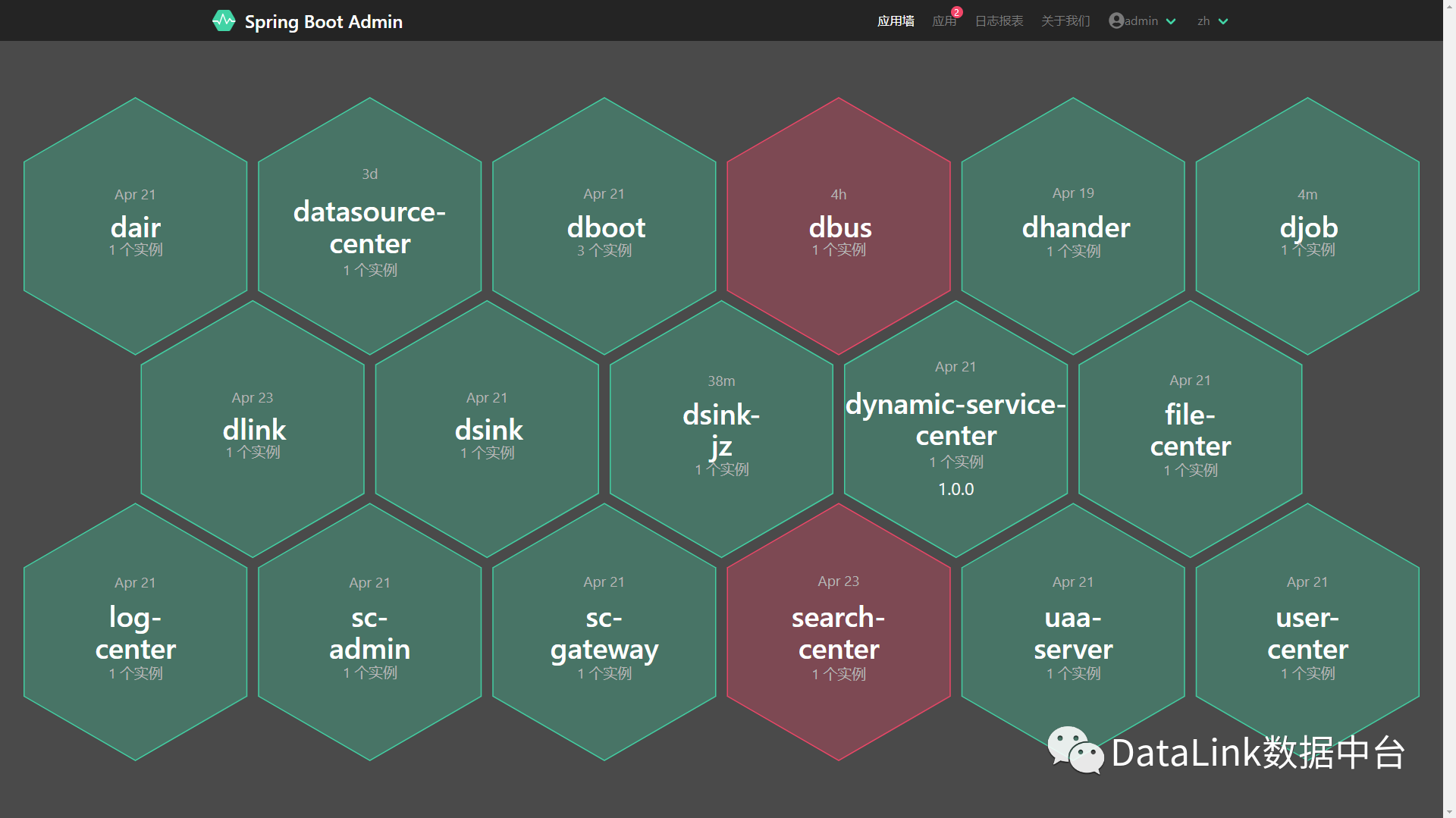Click the 4h status time on dbus

coord(839,194)
